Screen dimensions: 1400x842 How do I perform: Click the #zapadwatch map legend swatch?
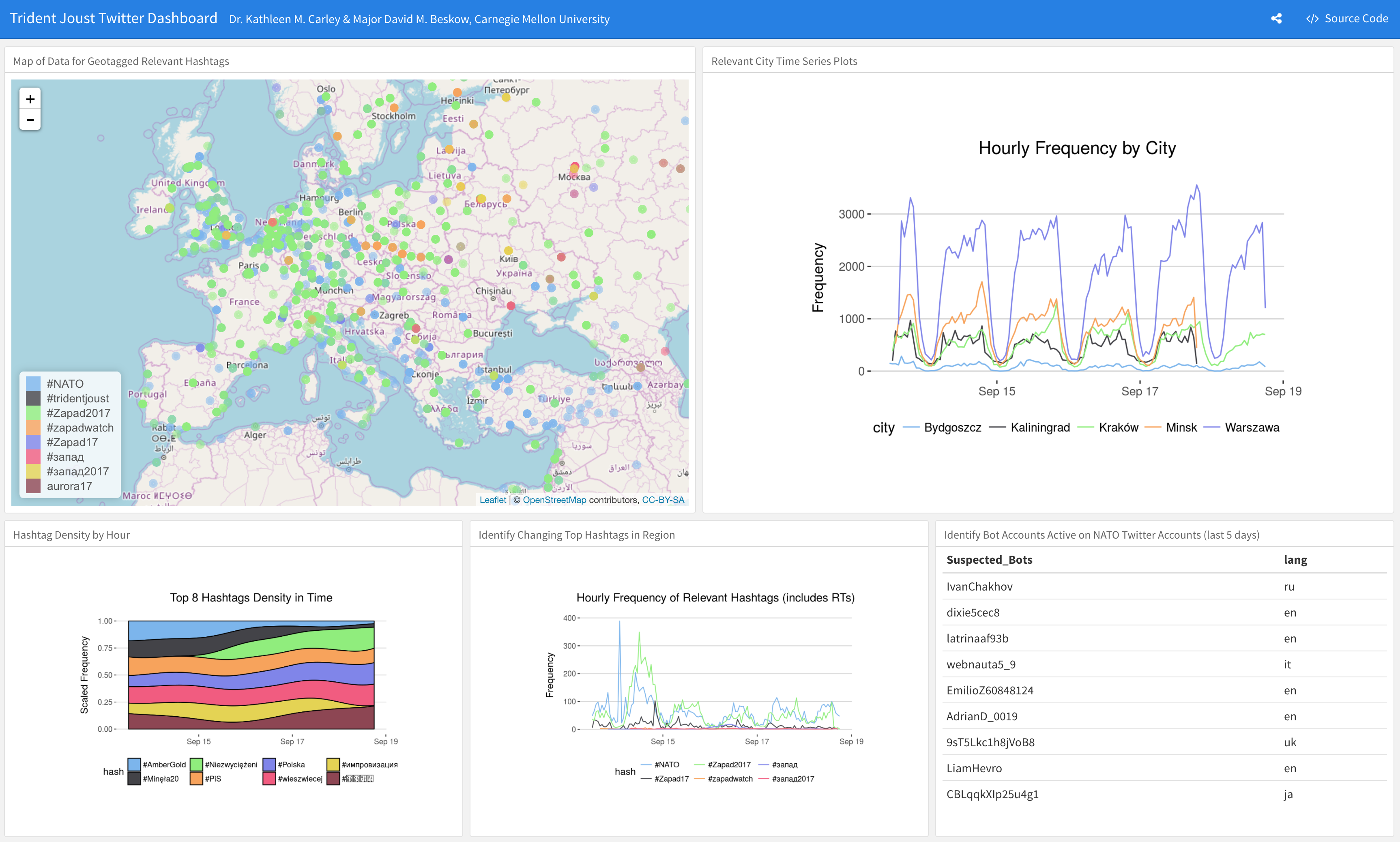[x=34, y=428]
